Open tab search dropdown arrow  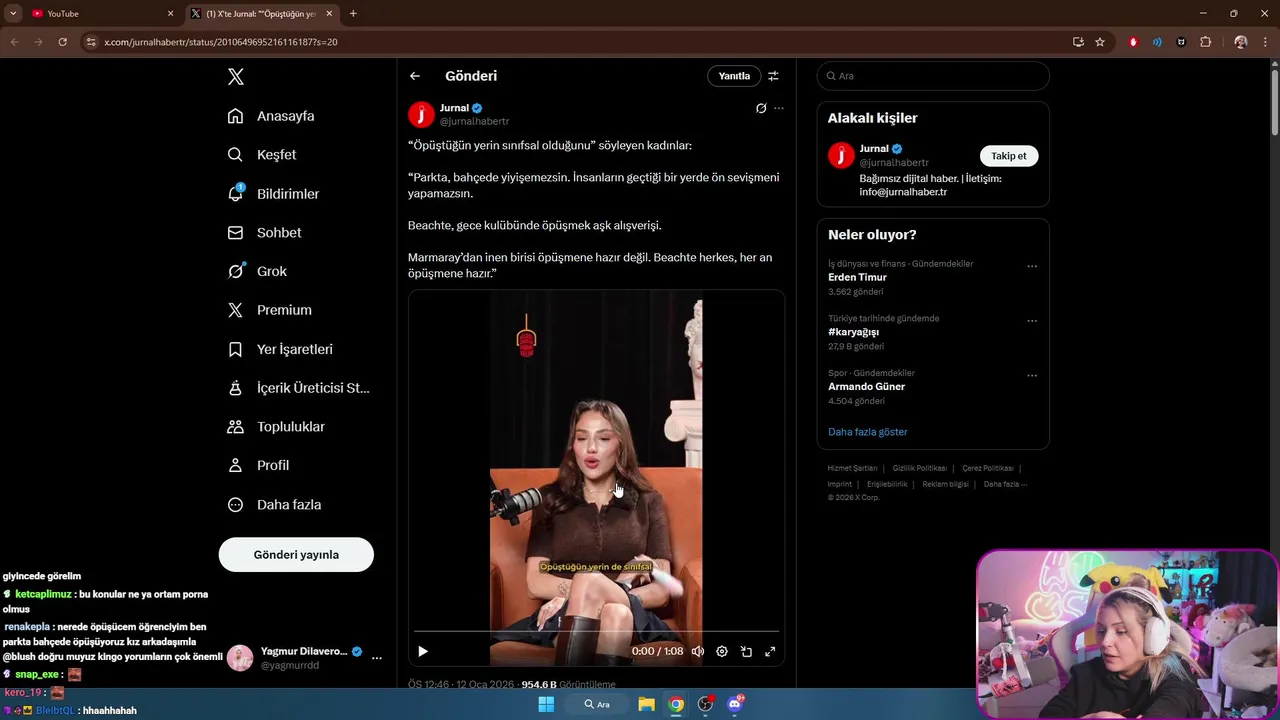pos(13,14)
